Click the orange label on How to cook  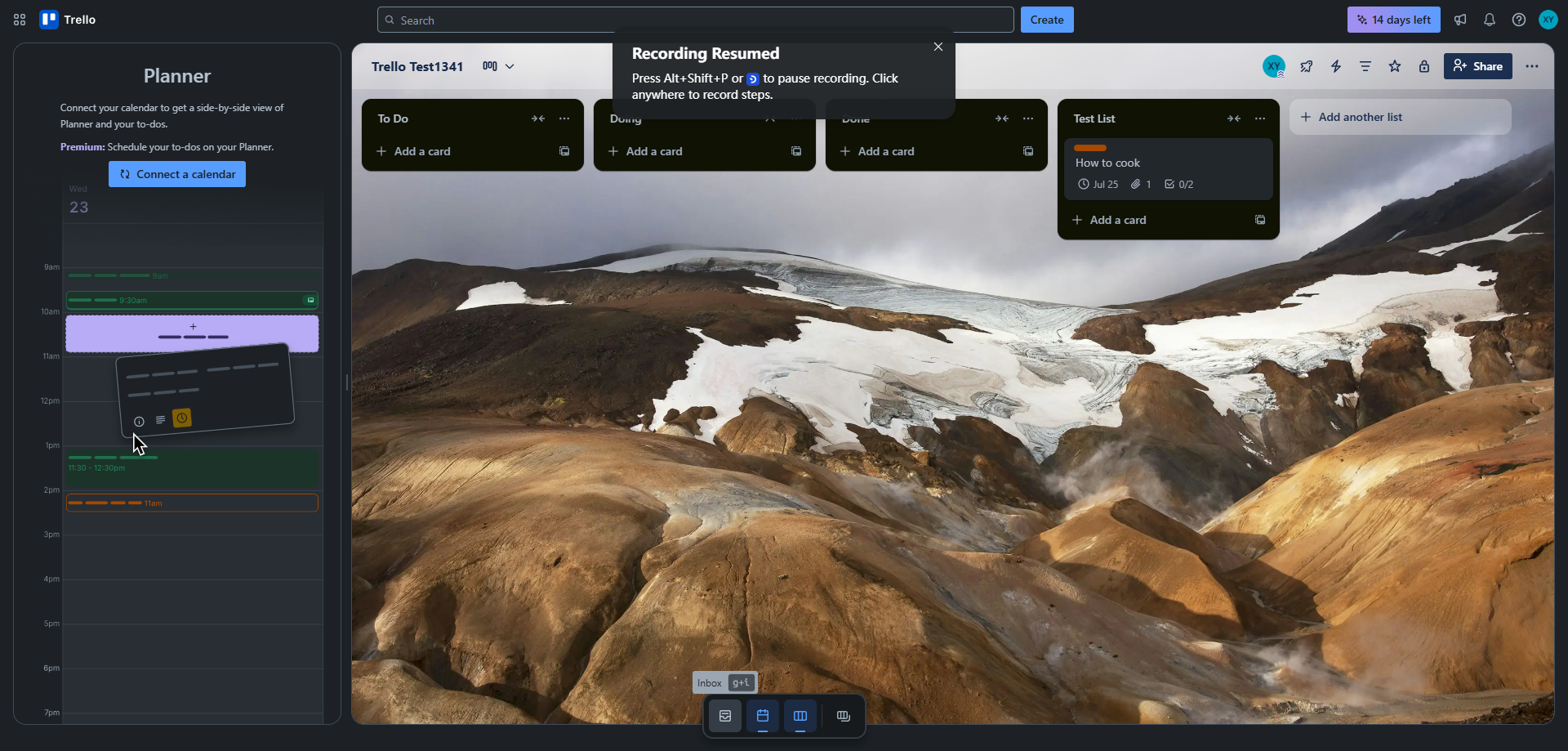[1090, 148]
